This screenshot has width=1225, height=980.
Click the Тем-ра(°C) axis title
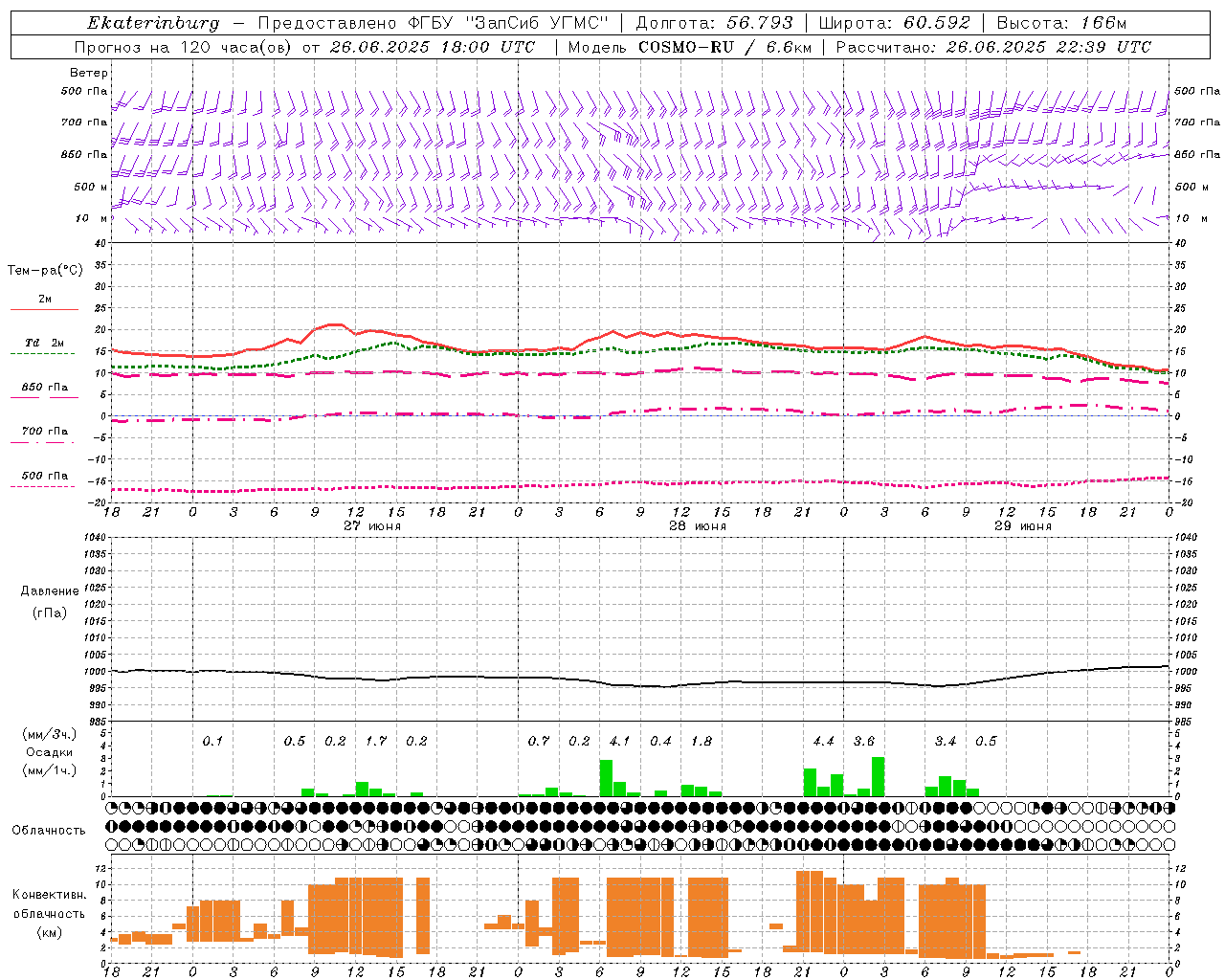[45, 271]
